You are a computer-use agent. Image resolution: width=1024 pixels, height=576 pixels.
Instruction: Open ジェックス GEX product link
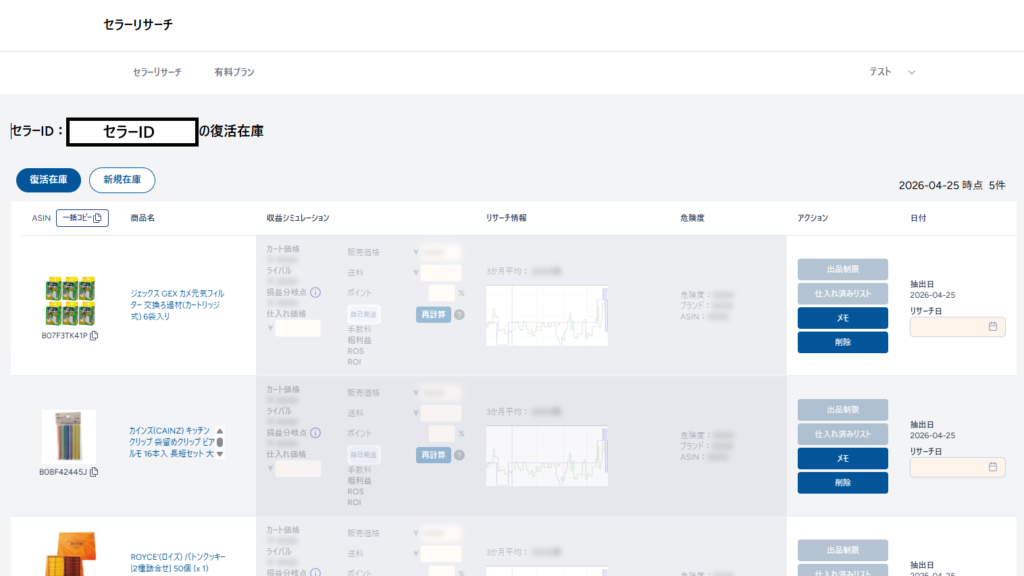pos(177,305)
